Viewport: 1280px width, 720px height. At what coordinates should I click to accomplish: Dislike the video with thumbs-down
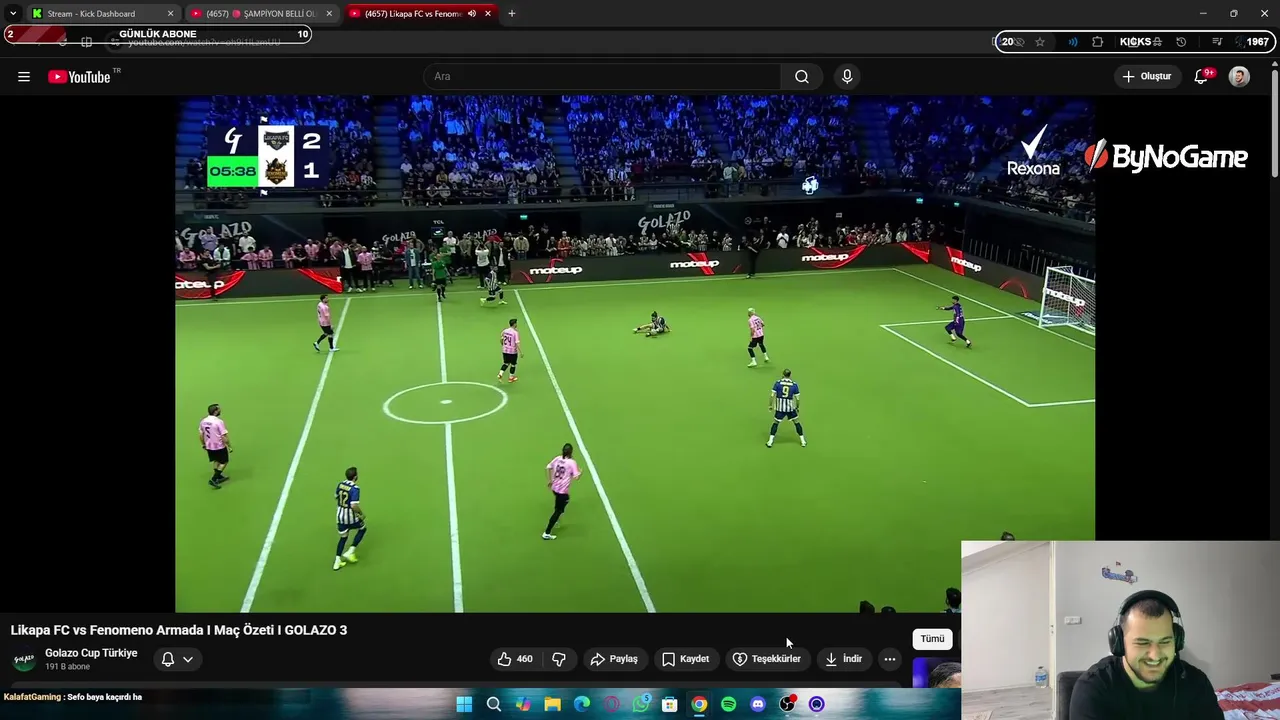click(559, 659)
